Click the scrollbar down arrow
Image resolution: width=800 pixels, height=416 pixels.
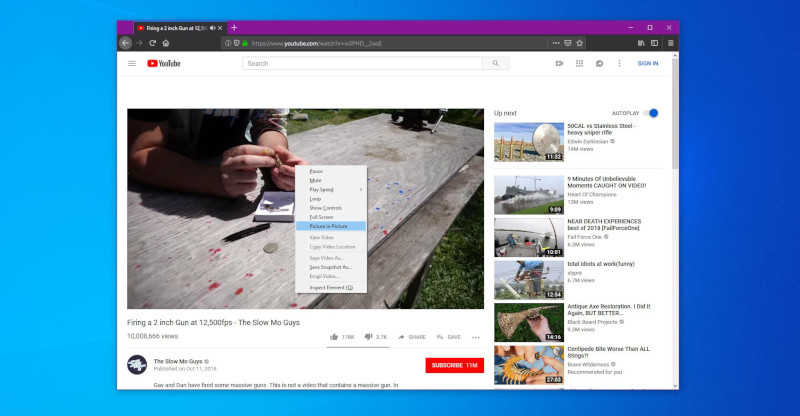tap(676, 386)
